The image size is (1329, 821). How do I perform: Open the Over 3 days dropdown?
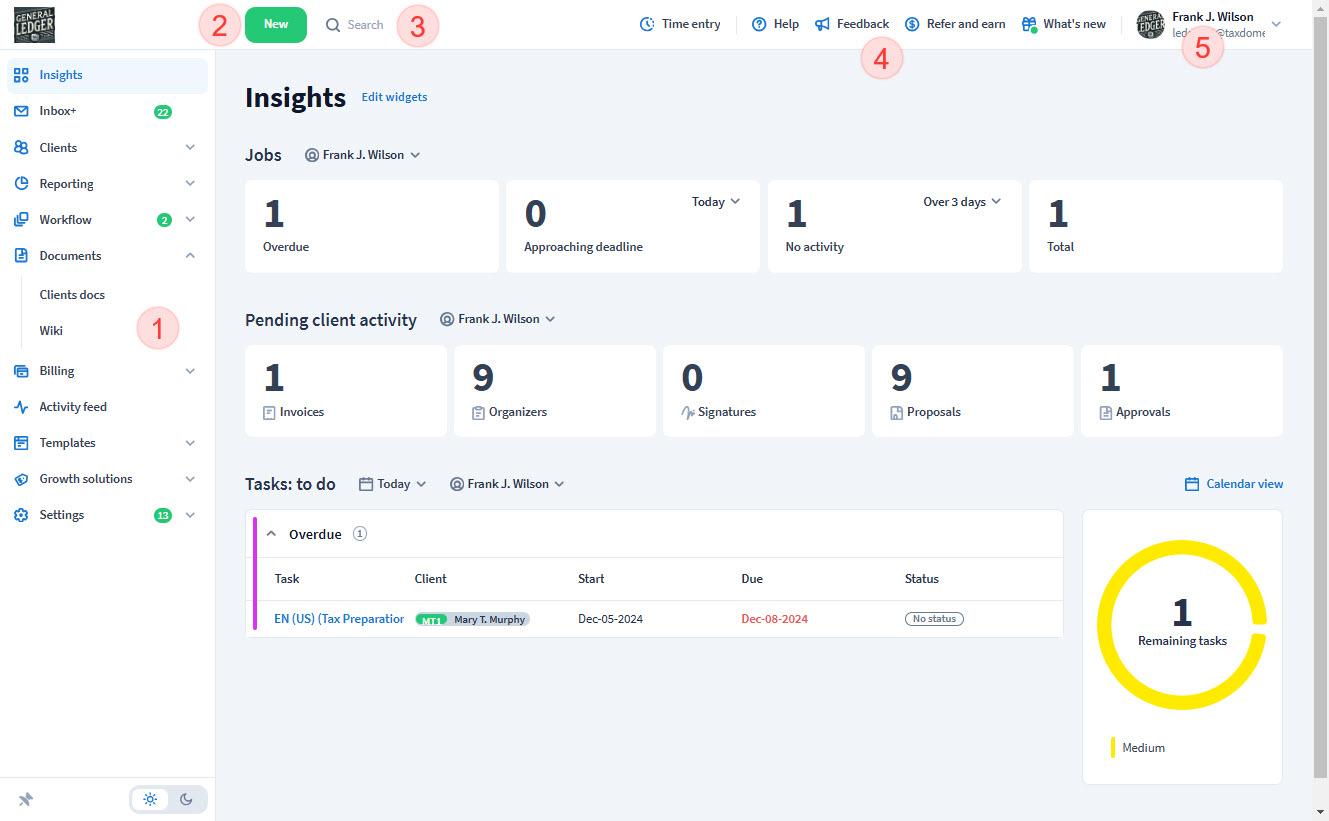click(x=961, y=202)
